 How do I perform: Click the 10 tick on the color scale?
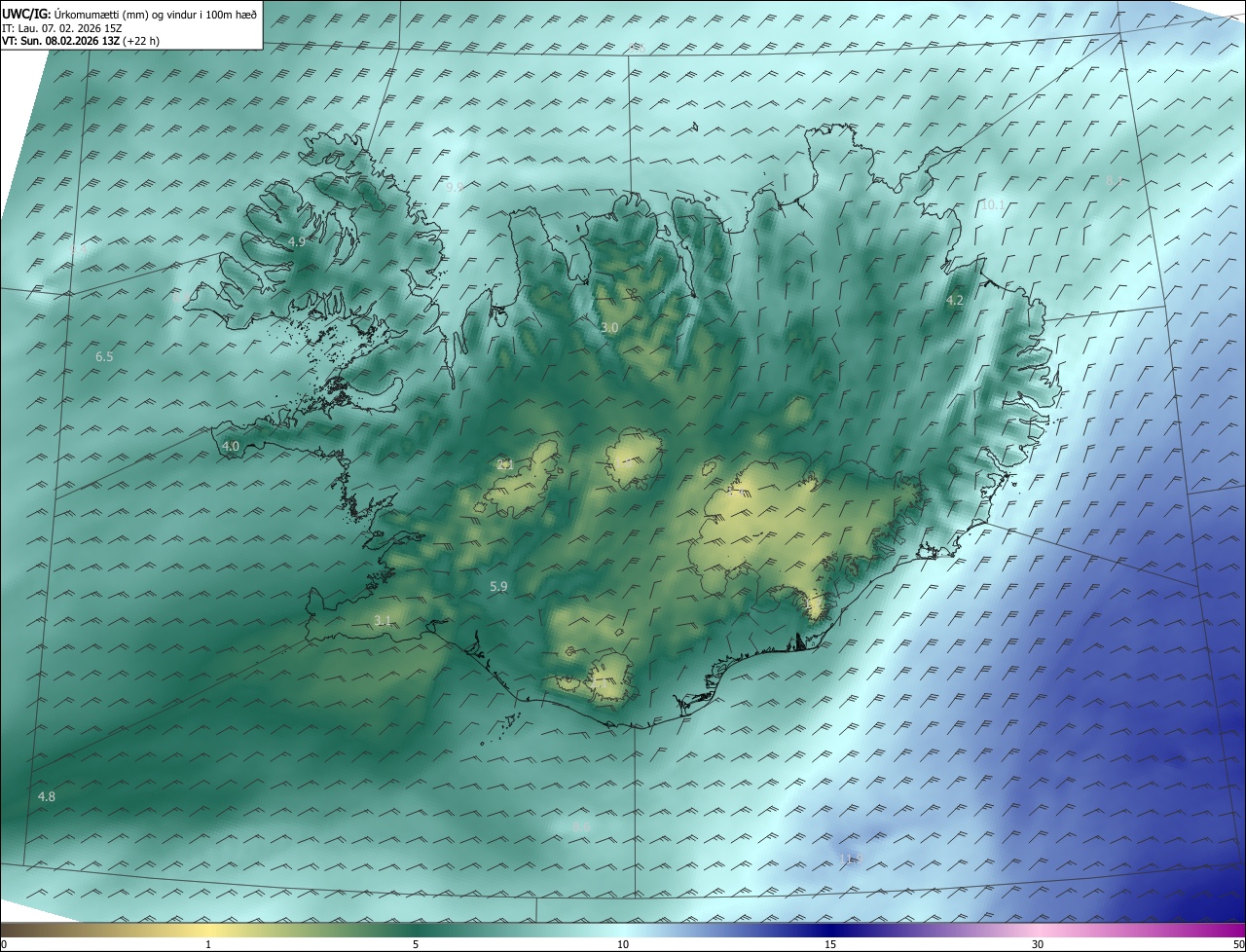(623, 945)
